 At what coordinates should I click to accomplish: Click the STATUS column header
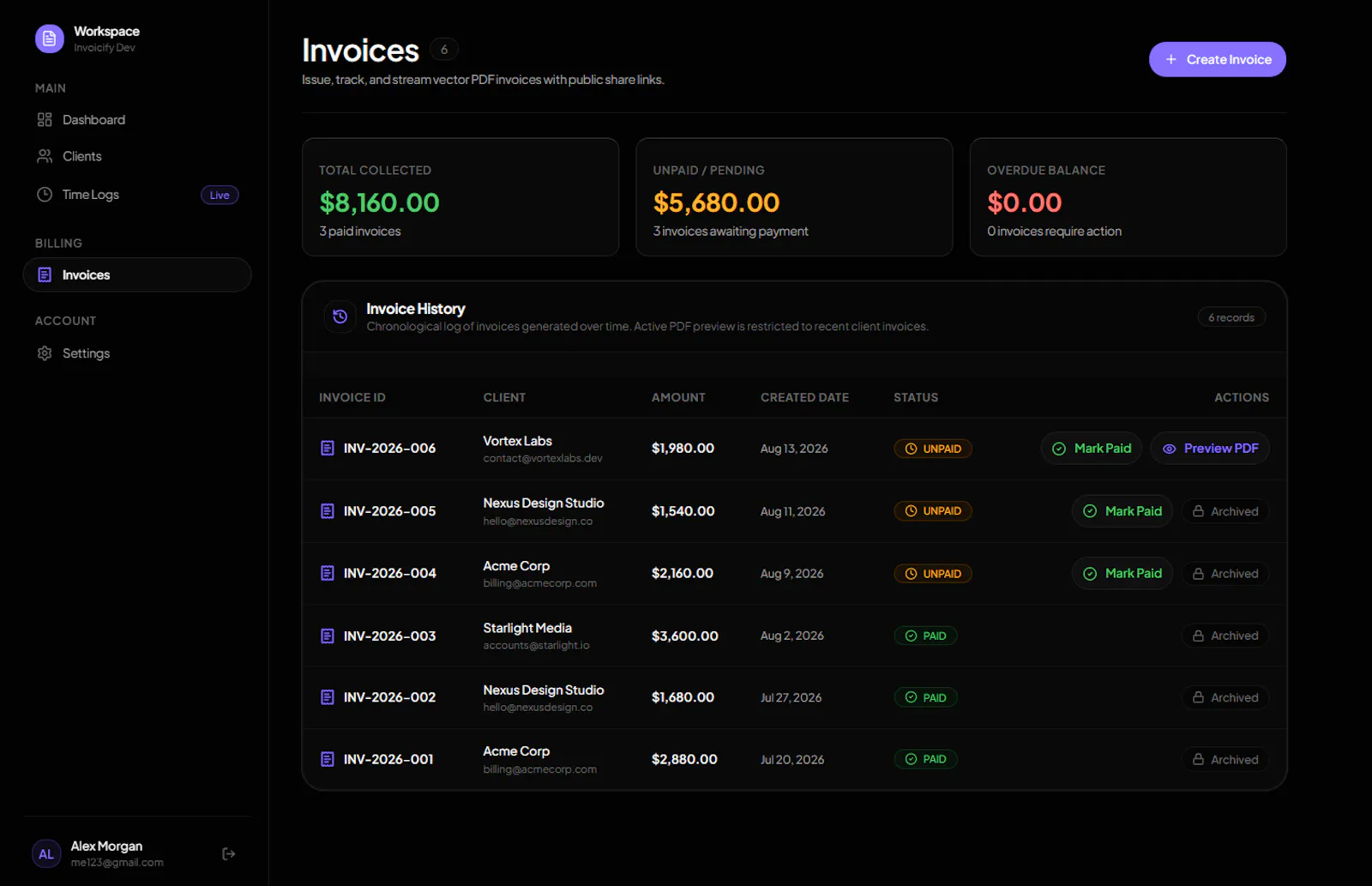tap(916, 397)
